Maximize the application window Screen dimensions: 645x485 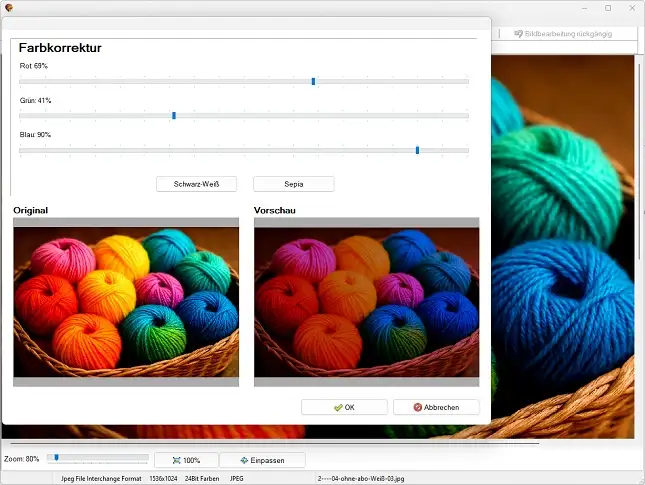point(607,8)
